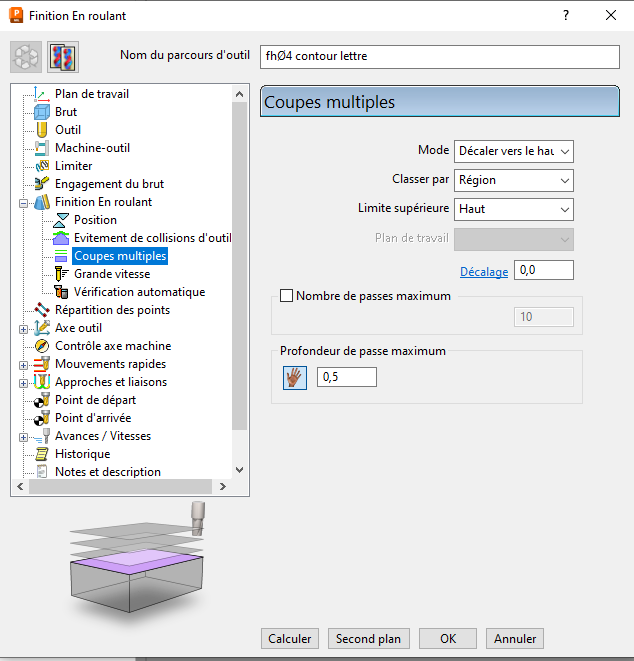Click the Calculer button
This screenshot has width=634, height=661.
pyautogui.click(x=289, y=639)
